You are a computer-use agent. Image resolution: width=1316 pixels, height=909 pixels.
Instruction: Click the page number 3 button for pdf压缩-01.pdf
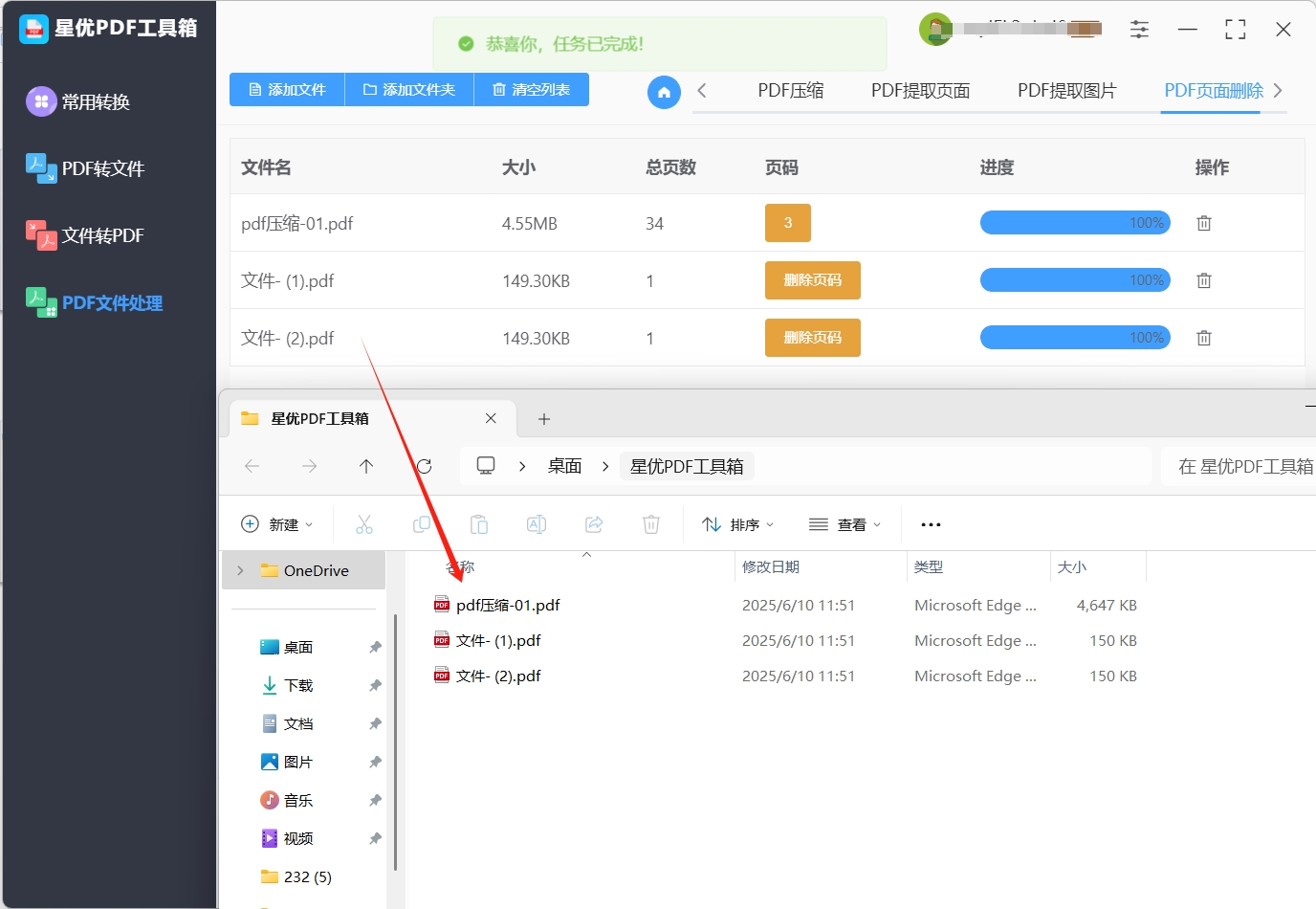788,223
